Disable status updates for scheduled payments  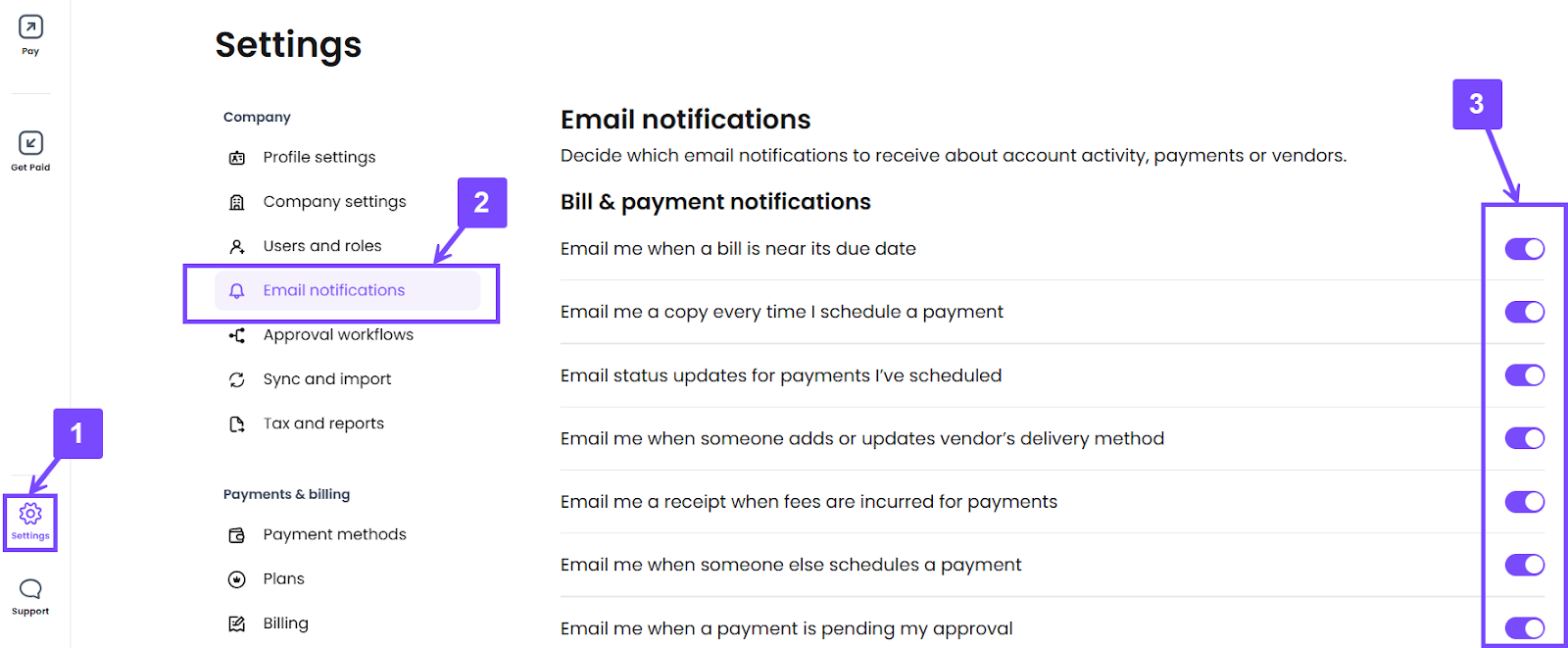(1523, 374)
